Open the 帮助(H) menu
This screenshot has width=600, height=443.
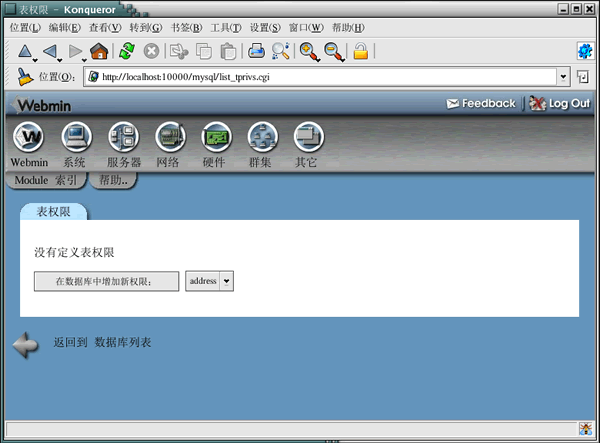[348, 28]
